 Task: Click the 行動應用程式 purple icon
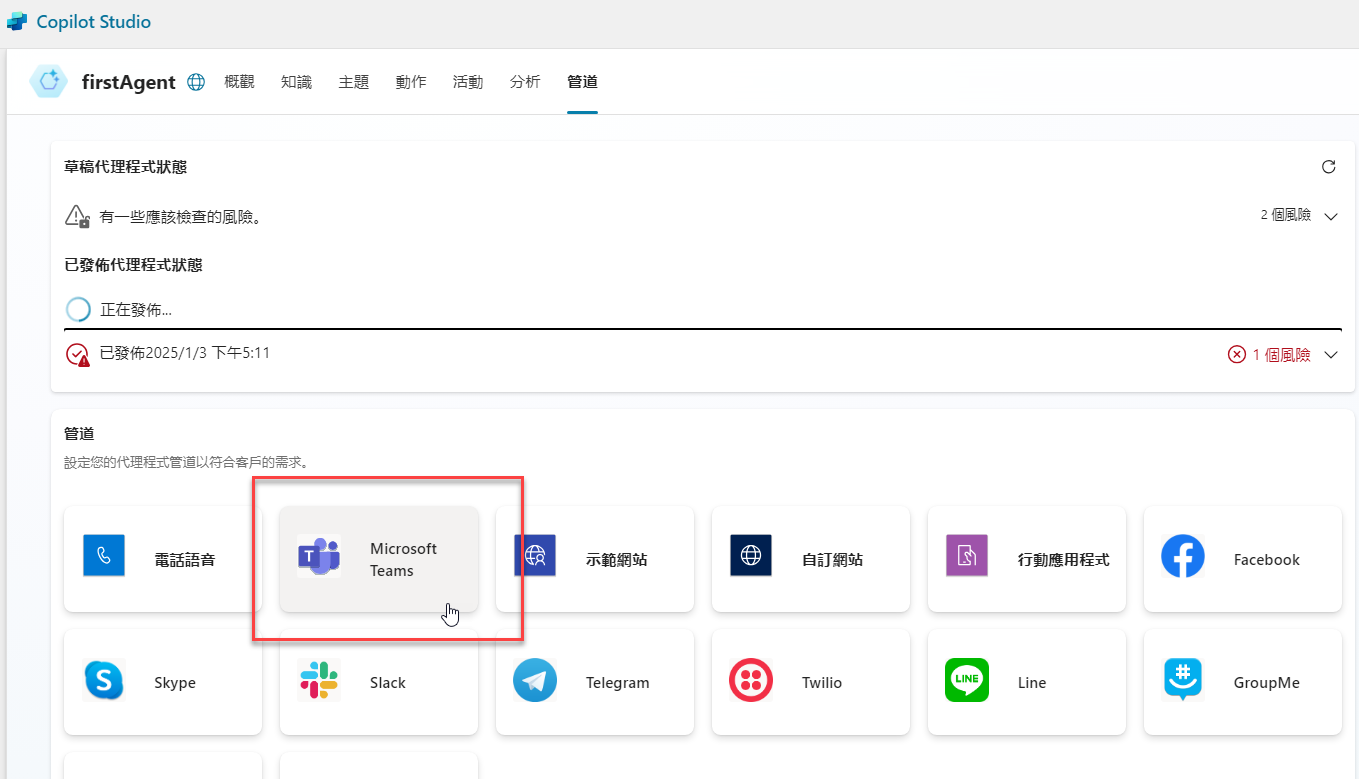[x=967, y=555]
